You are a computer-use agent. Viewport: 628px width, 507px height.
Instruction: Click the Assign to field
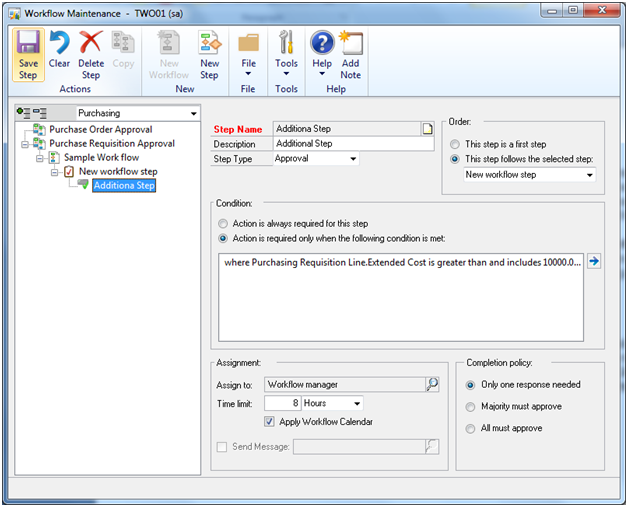click(x=345, y=384)
